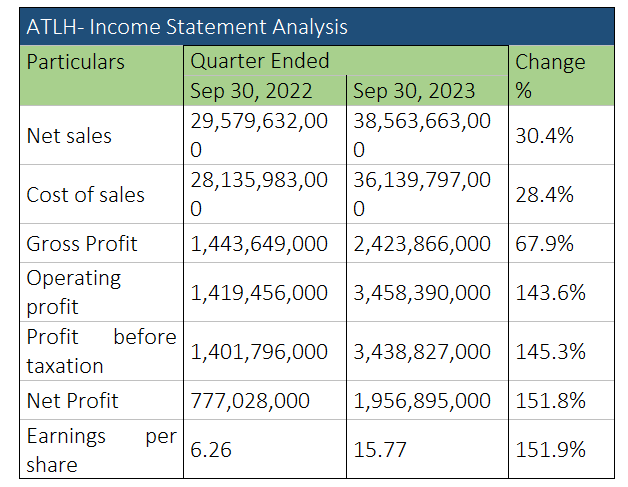This screenshot has height=487, width=628.
Task: Select the Particulars header cell
Action: pyautogui.click(x=102, y=76)
